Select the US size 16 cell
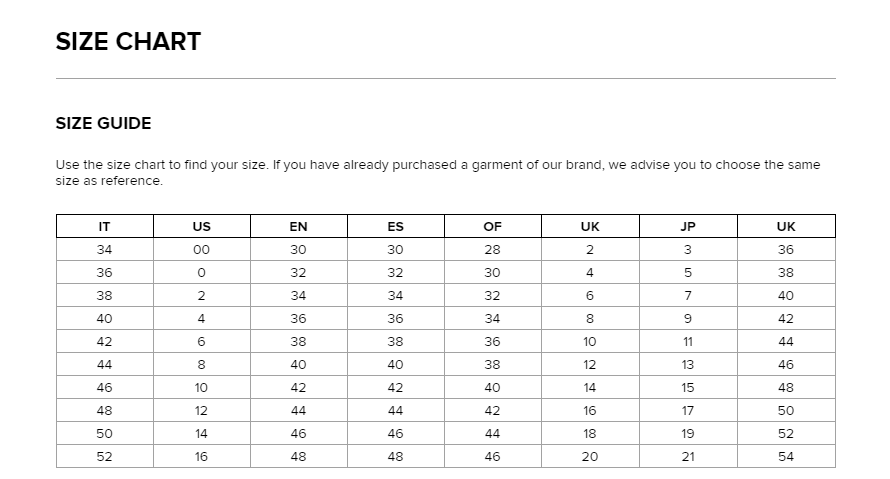Screen dimensions: 890x479 click(201, 456)
